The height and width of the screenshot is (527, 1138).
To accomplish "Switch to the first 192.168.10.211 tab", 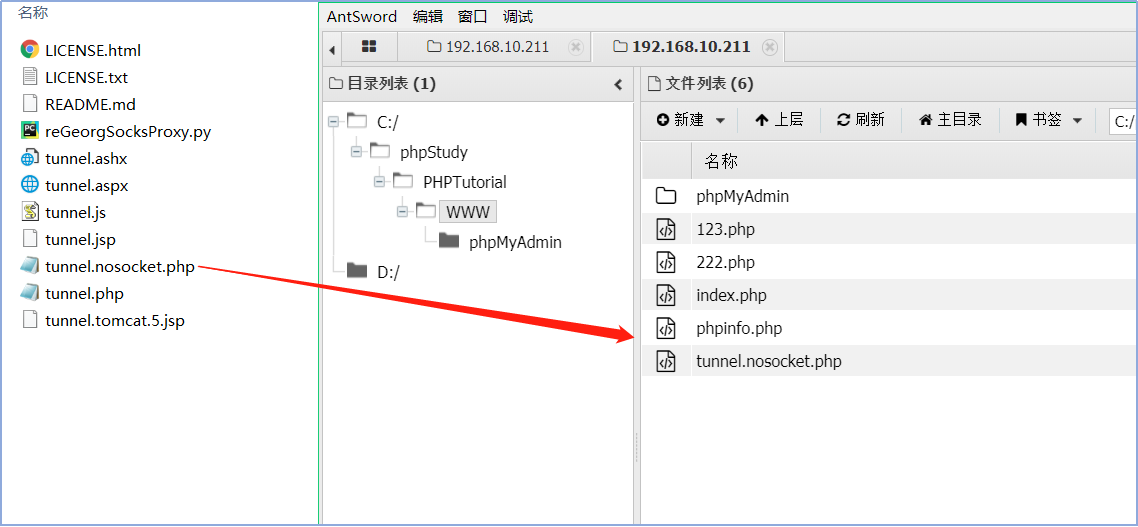I will point(494,47).
